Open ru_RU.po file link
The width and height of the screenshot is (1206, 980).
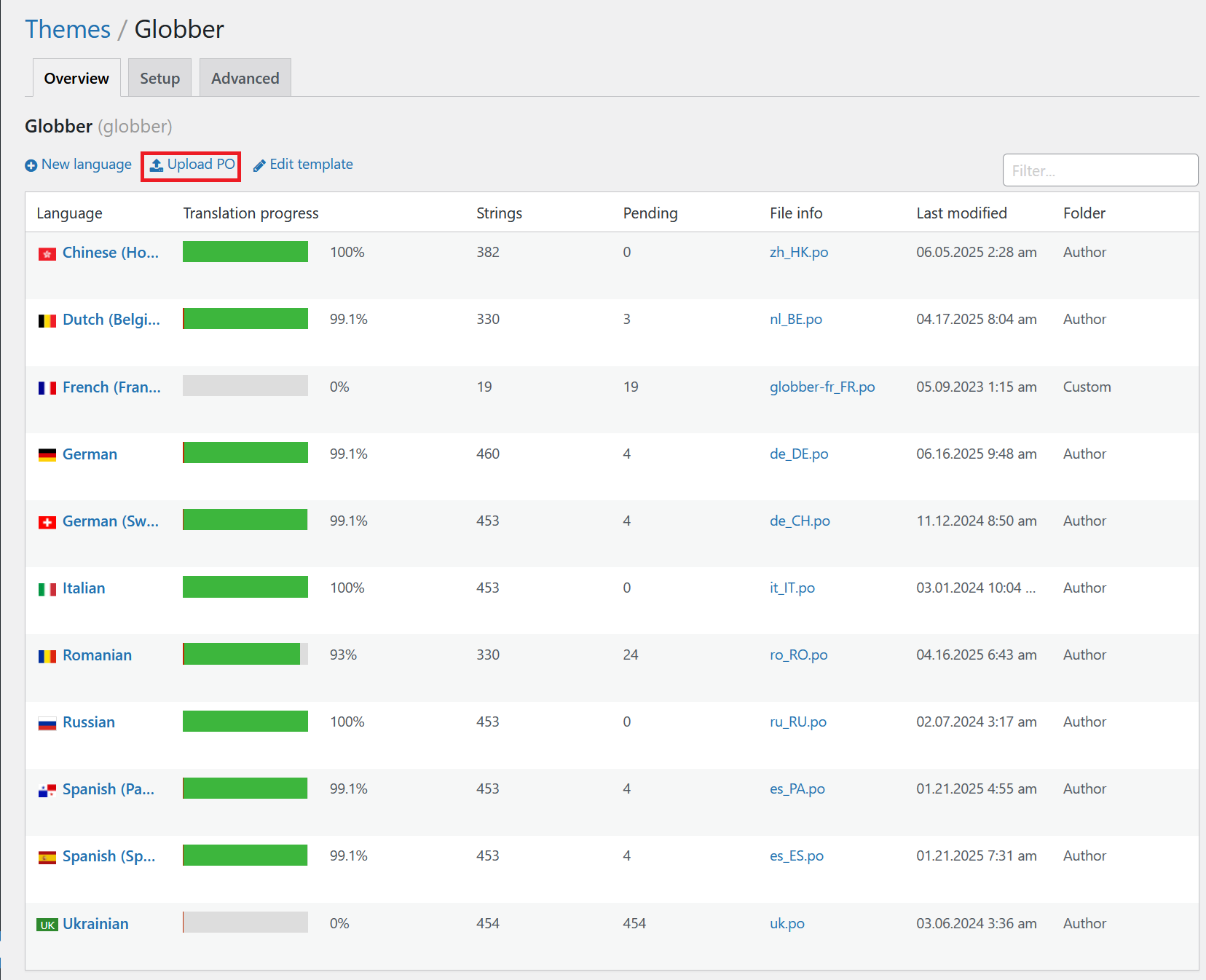[798, 722]
